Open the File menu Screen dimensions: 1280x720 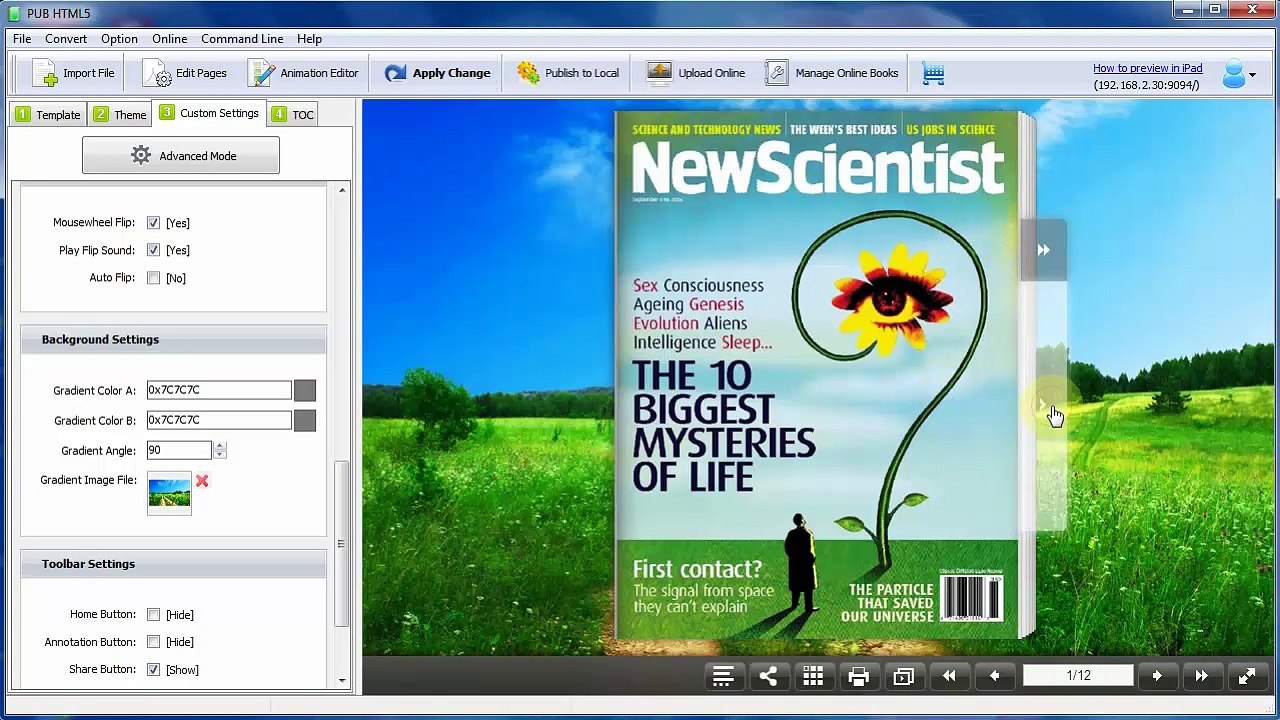(x=22, y=39)
